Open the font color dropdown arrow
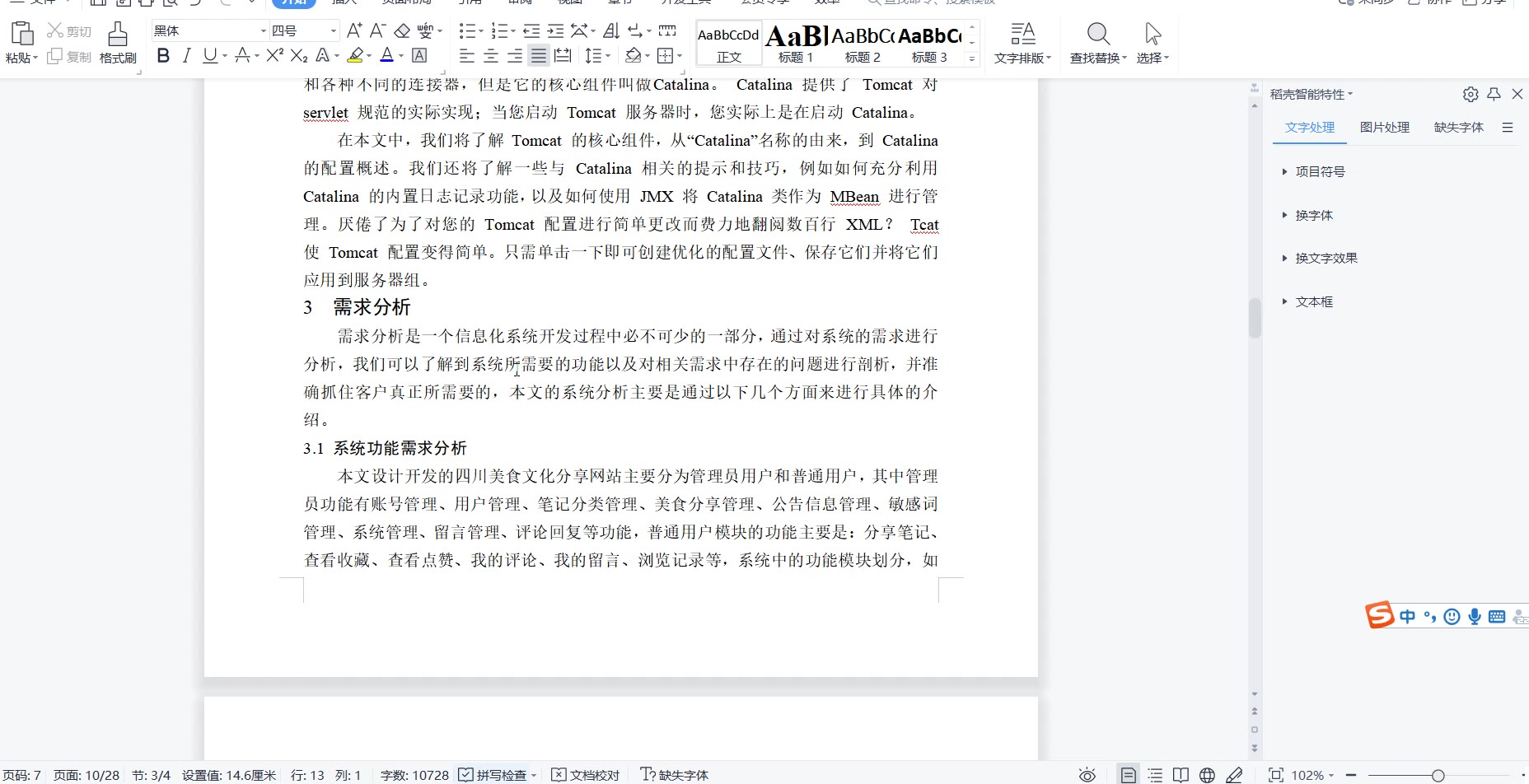Viewport: 1529px width, 784px height. [401, 56]
